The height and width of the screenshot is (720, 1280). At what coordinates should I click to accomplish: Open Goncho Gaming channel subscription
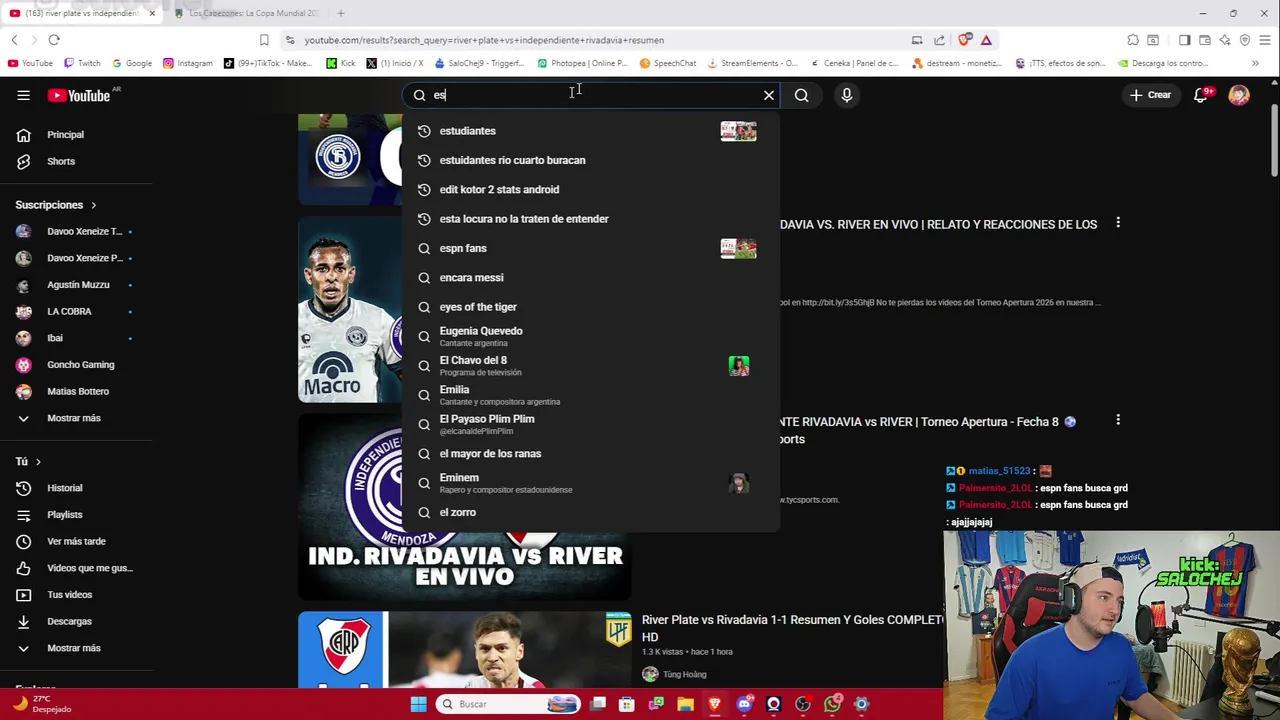point(74,365)
